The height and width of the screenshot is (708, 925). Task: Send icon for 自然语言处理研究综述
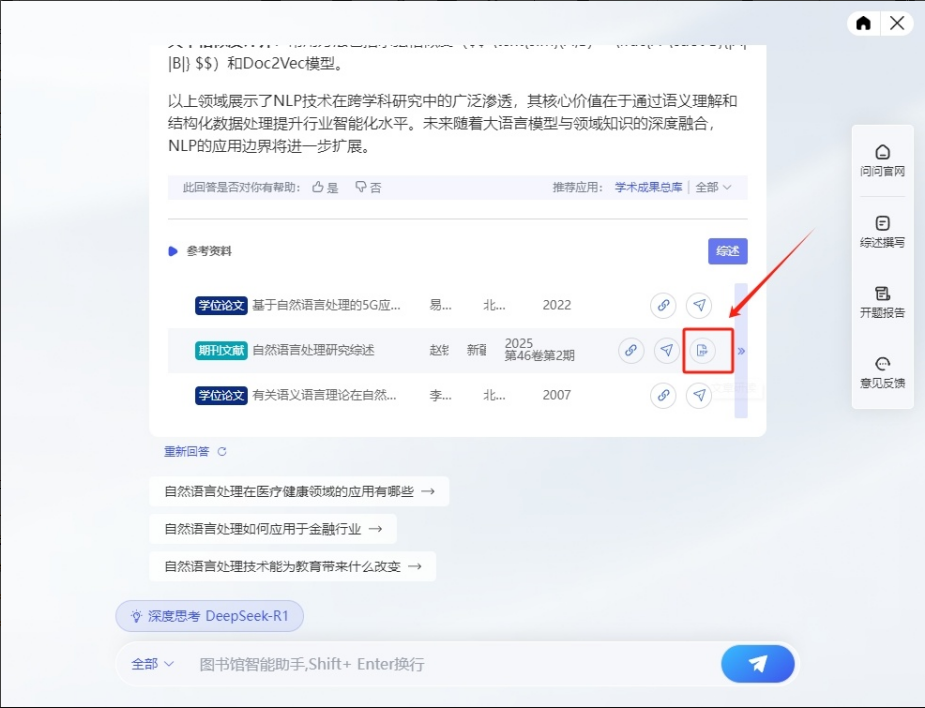(667, 350)
